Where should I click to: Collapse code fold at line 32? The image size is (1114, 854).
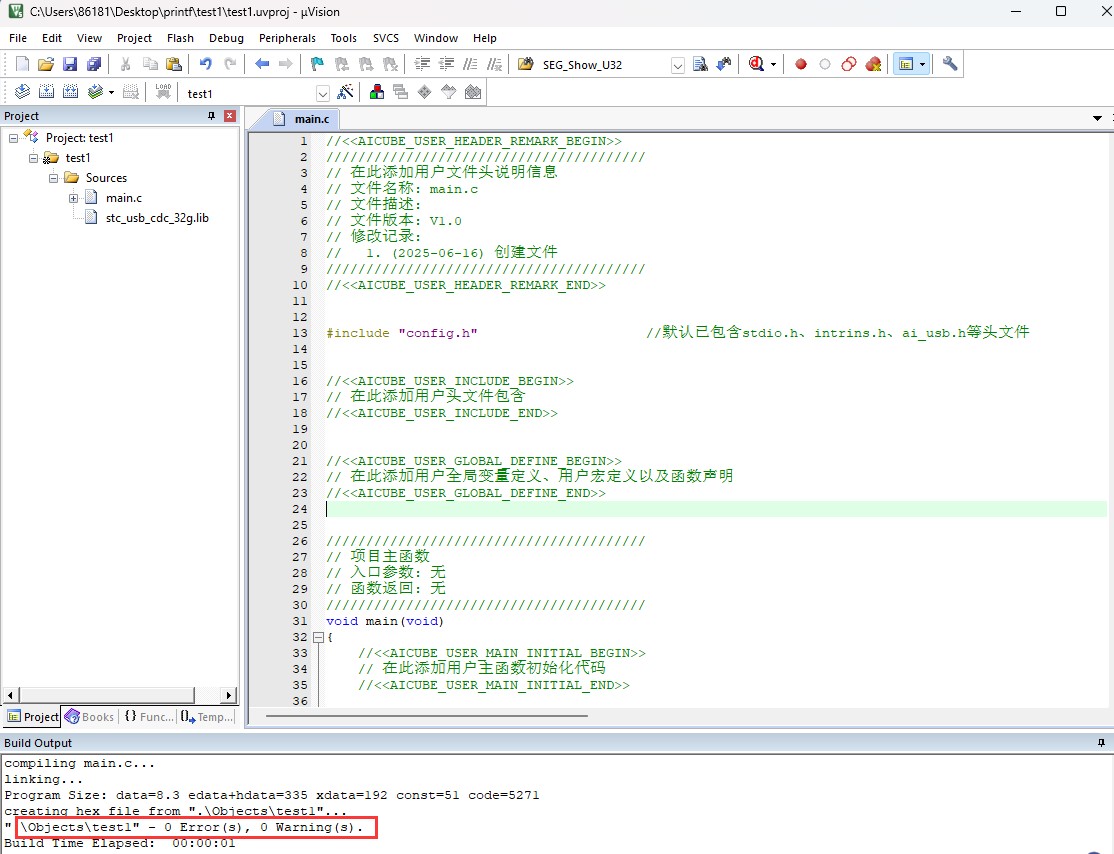[x=318, y=637]
